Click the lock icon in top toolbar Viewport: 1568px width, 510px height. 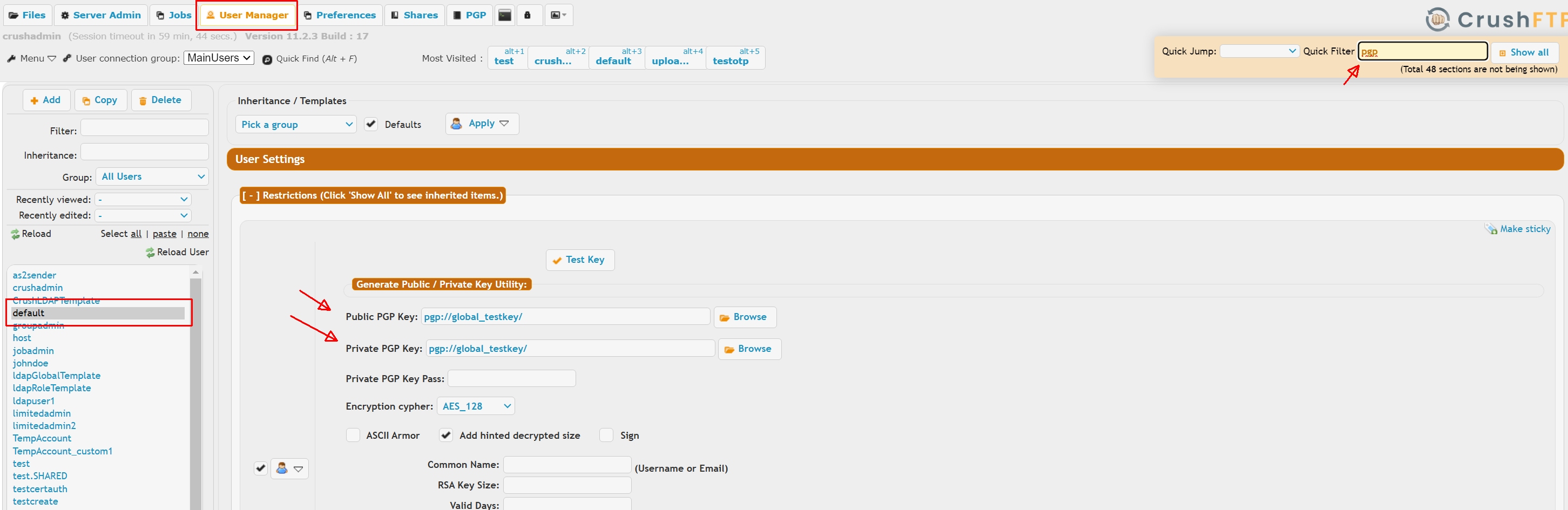point(528,15)
